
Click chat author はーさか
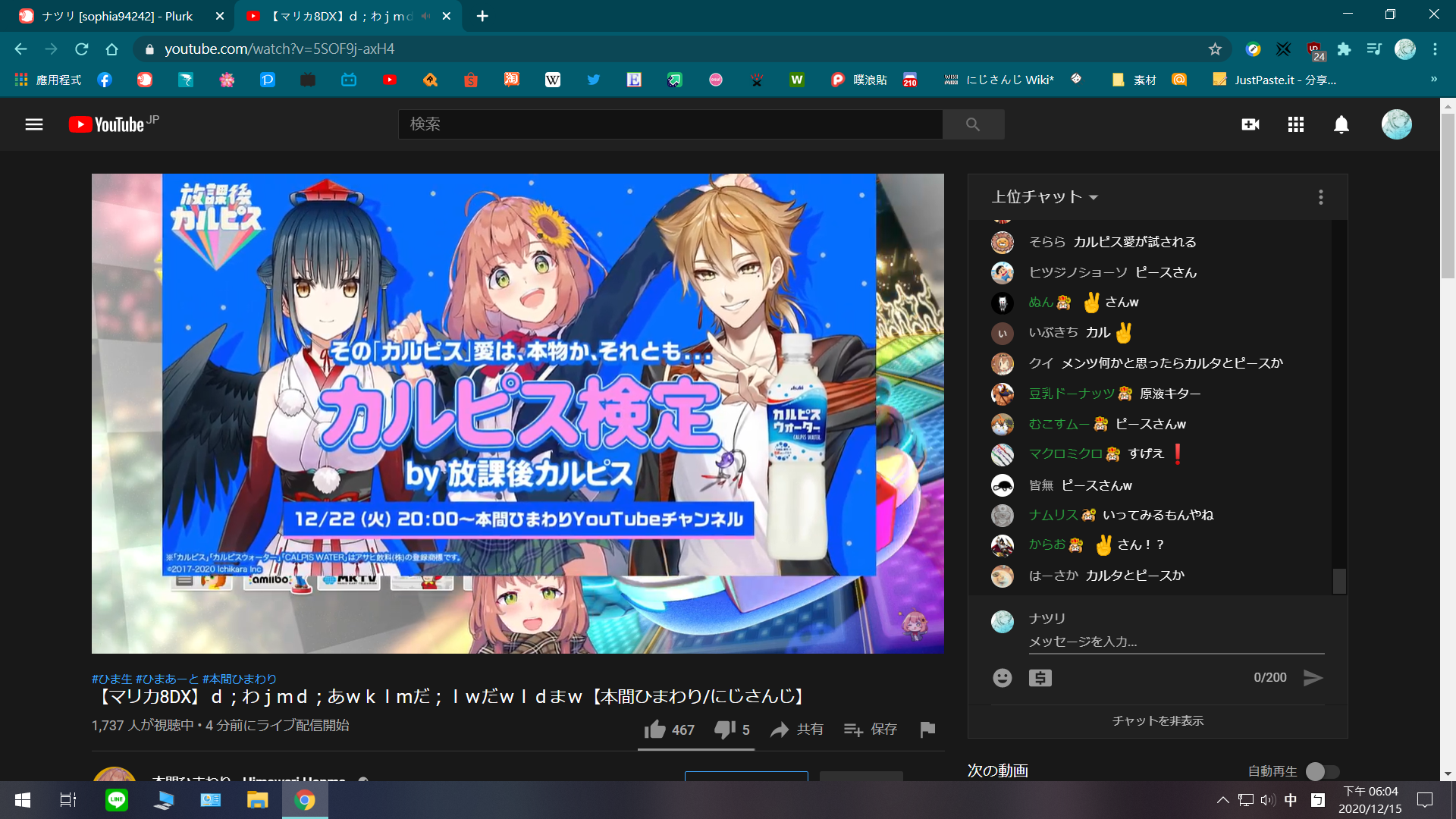tap(1053, 576)
